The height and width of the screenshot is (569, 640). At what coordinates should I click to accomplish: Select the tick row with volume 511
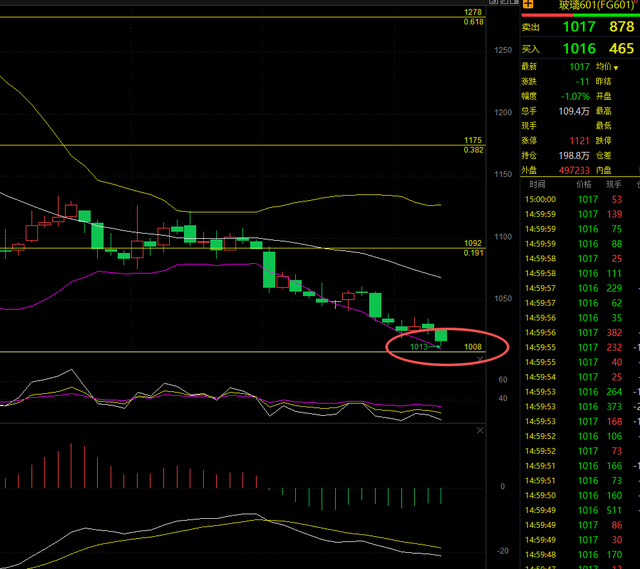point(580,510)
